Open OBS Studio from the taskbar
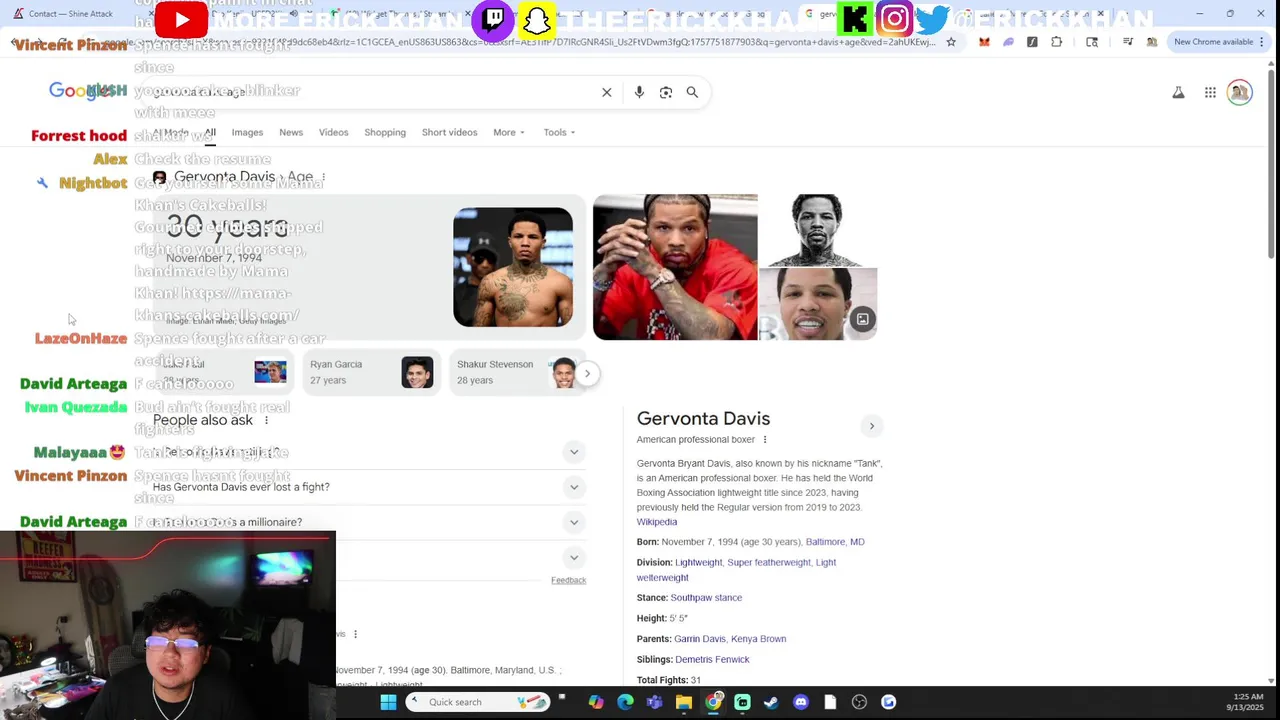 point(859,702)
